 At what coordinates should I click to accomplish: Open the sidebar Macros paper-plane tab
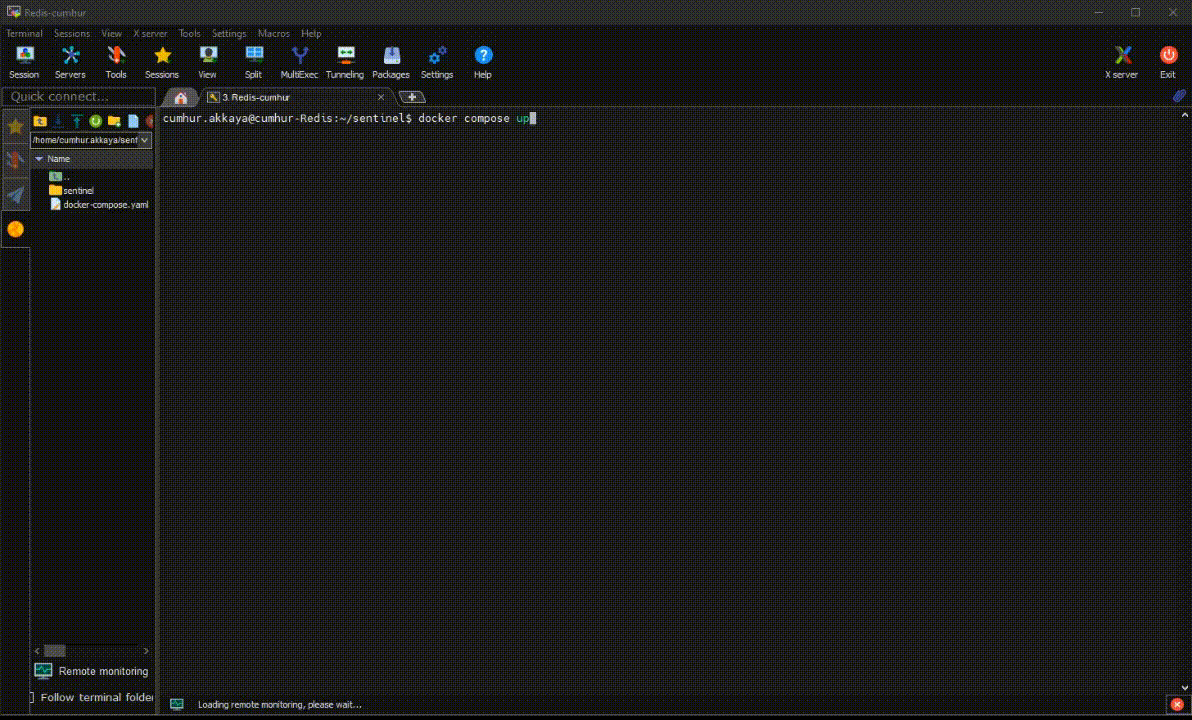pos(15,195)
